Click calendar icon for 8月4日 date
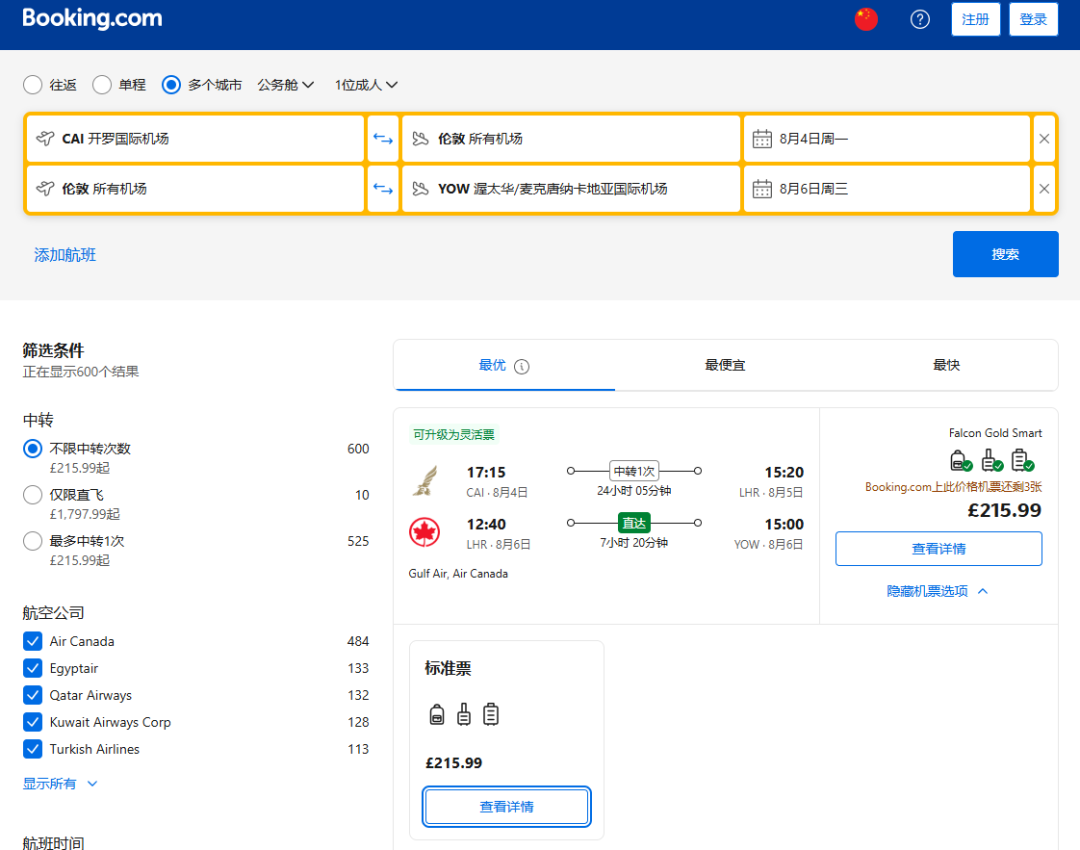This screenshot has height=850, width=1080. [x=762, y=139]
